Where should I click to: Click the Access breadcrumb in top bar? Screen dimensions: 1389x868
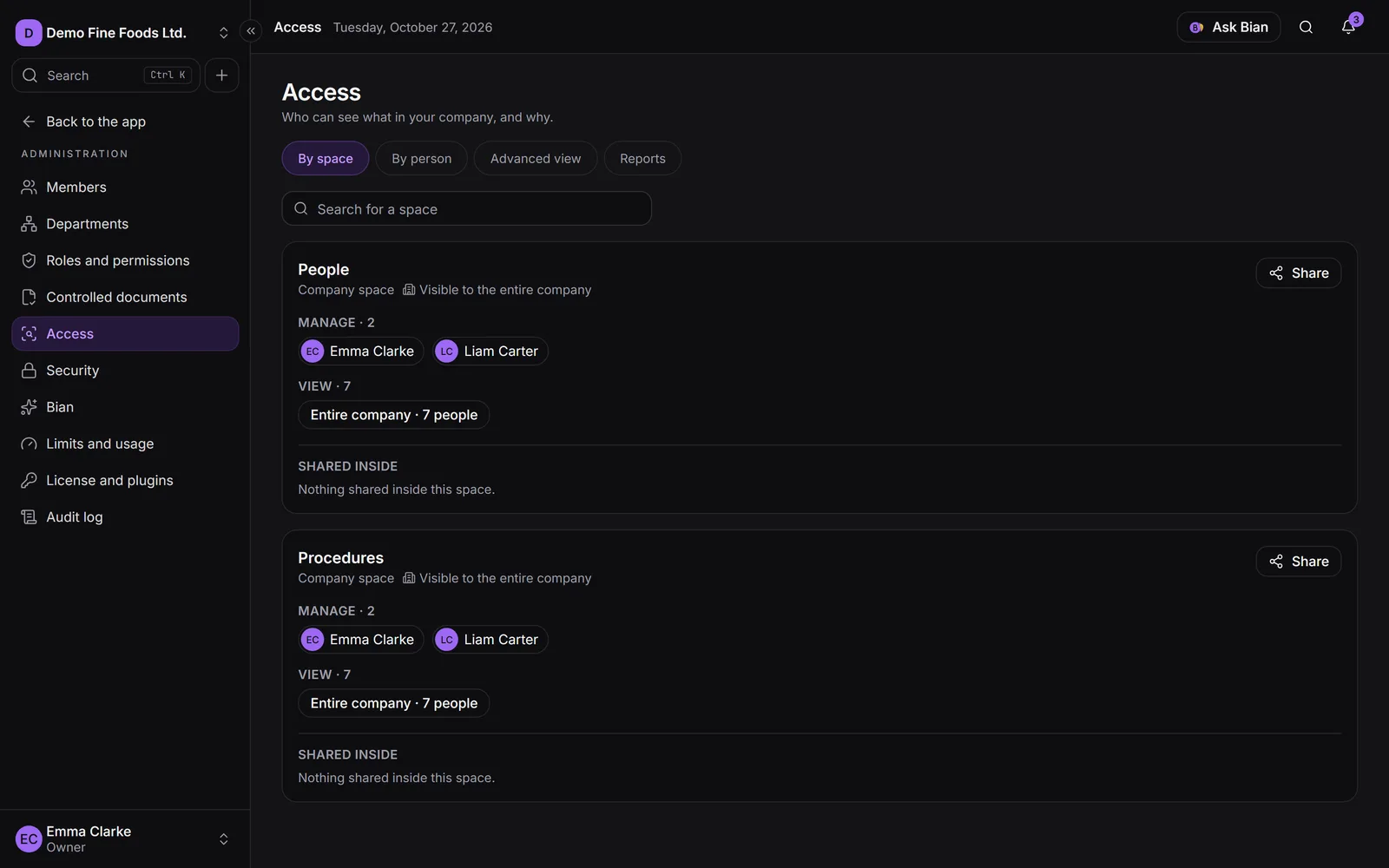click(x=298, y=28)
